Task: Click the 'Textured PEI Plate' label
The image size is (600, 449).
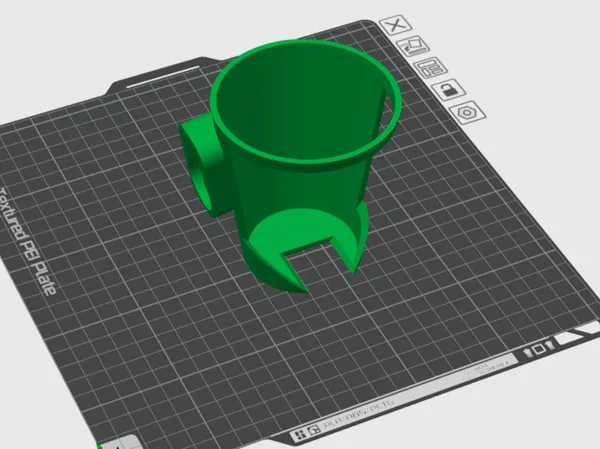Action: coord(28,242)
